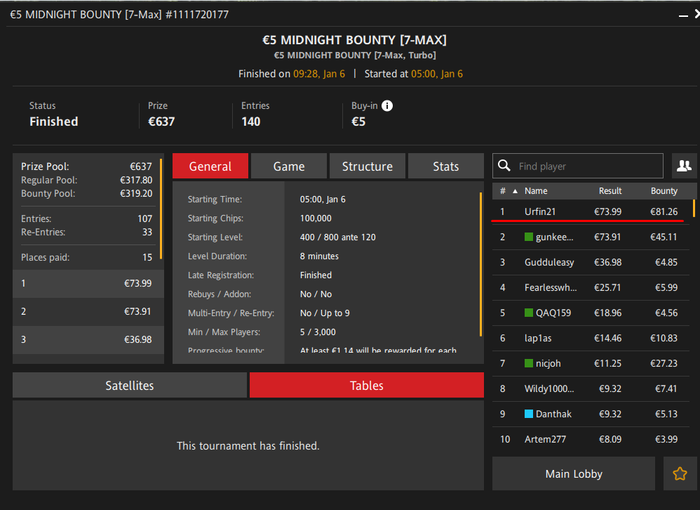Open the Structure tab
Image resolution: width=700 pixels, height=510 pixels.
pos(367,166)
